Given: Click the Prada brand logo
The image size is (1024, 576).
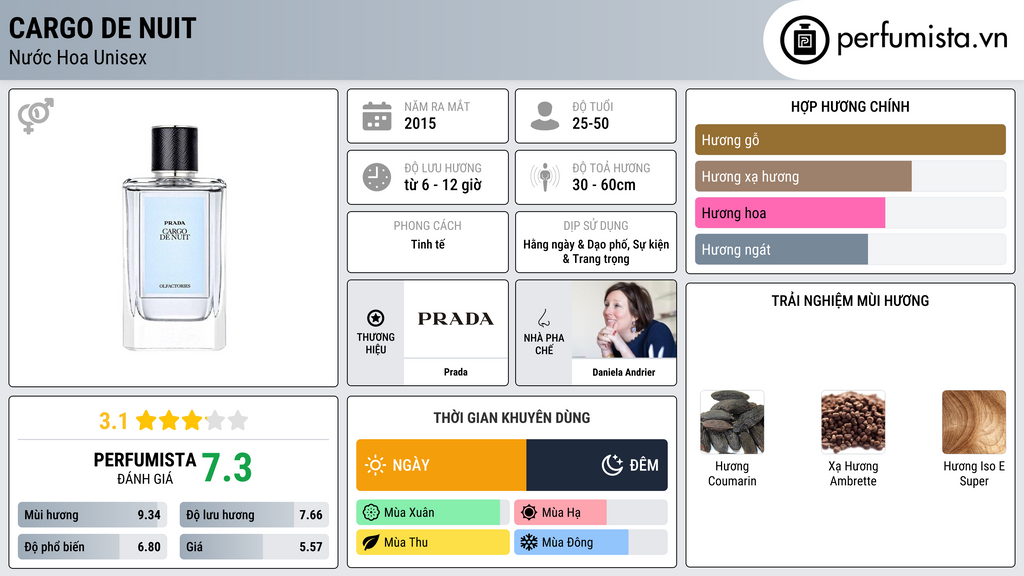Looking at the screenshot, I should pos(455,319).
